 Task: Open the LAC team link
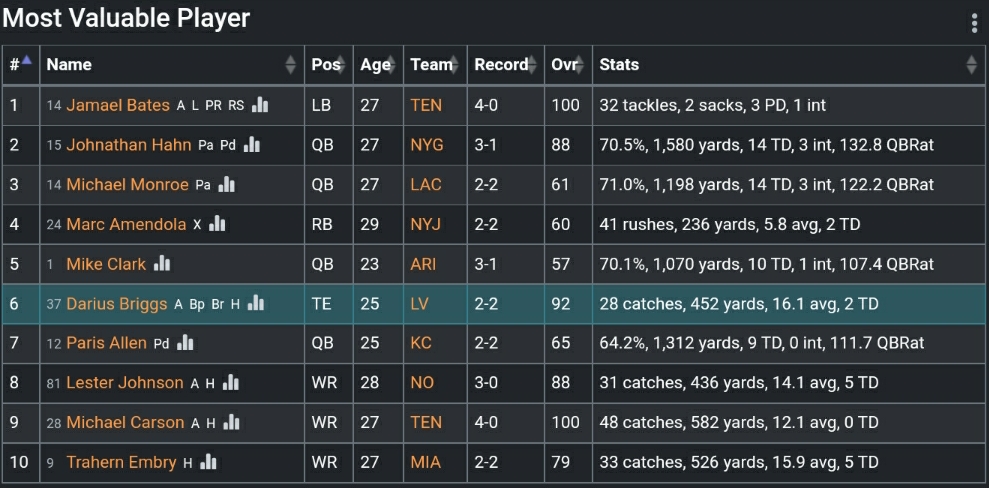(x=426, y=185)
